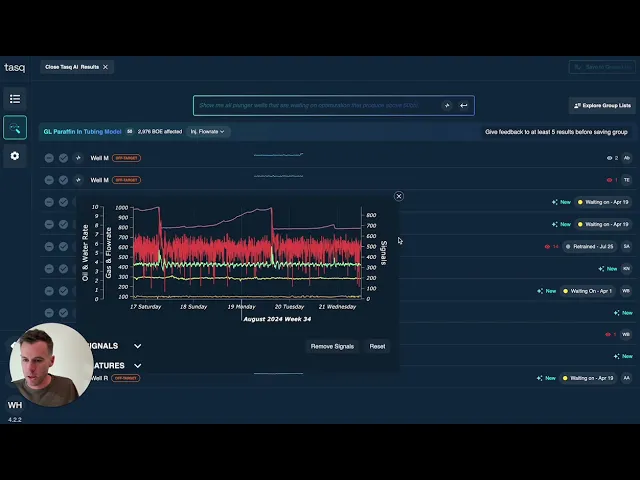Open Waiting On - Apr 1 status pill
The height and width of the screenshot is (480, 640).
pos(587,291)
